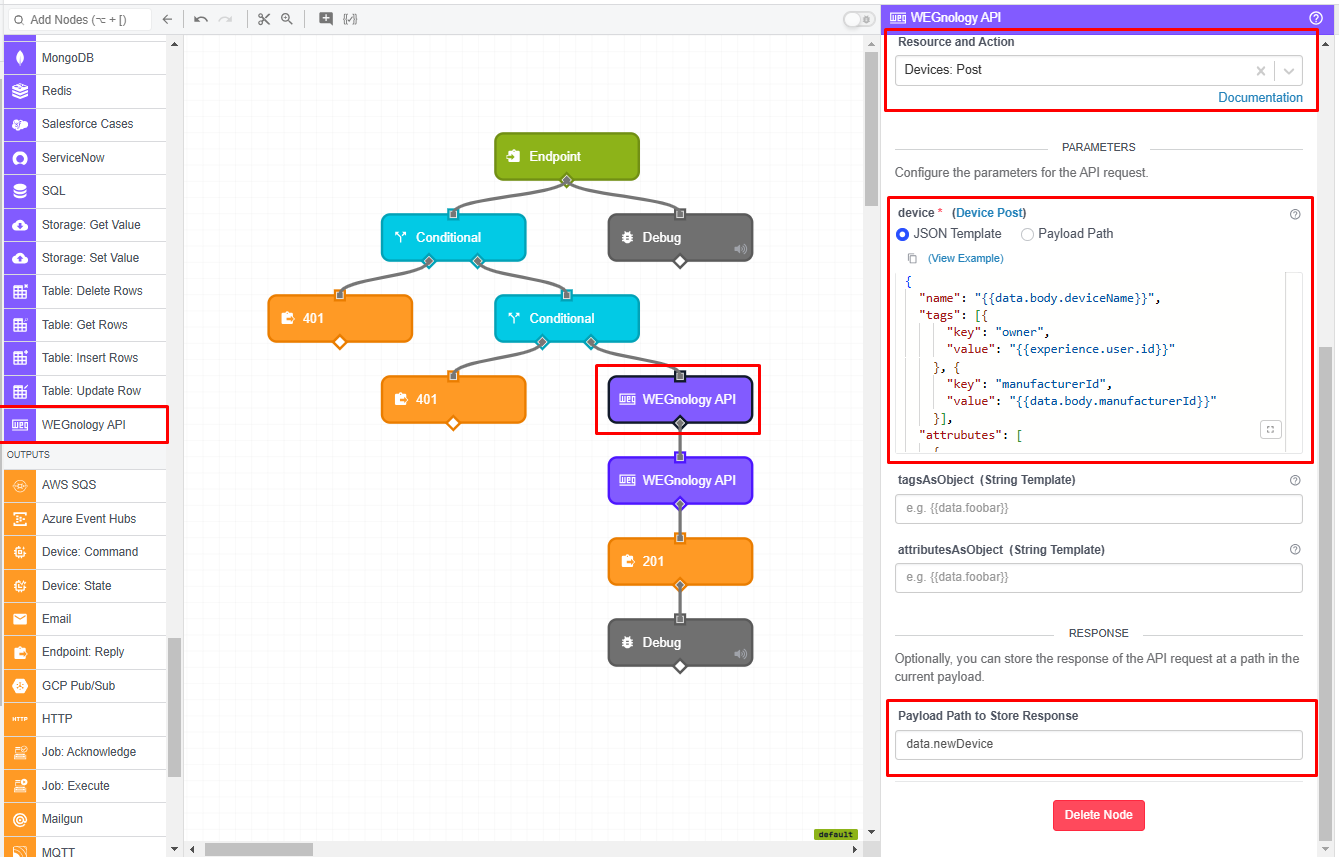The image size is (1339, 857).
Task: Pick Salesforce Cases node
Action: 84,124
